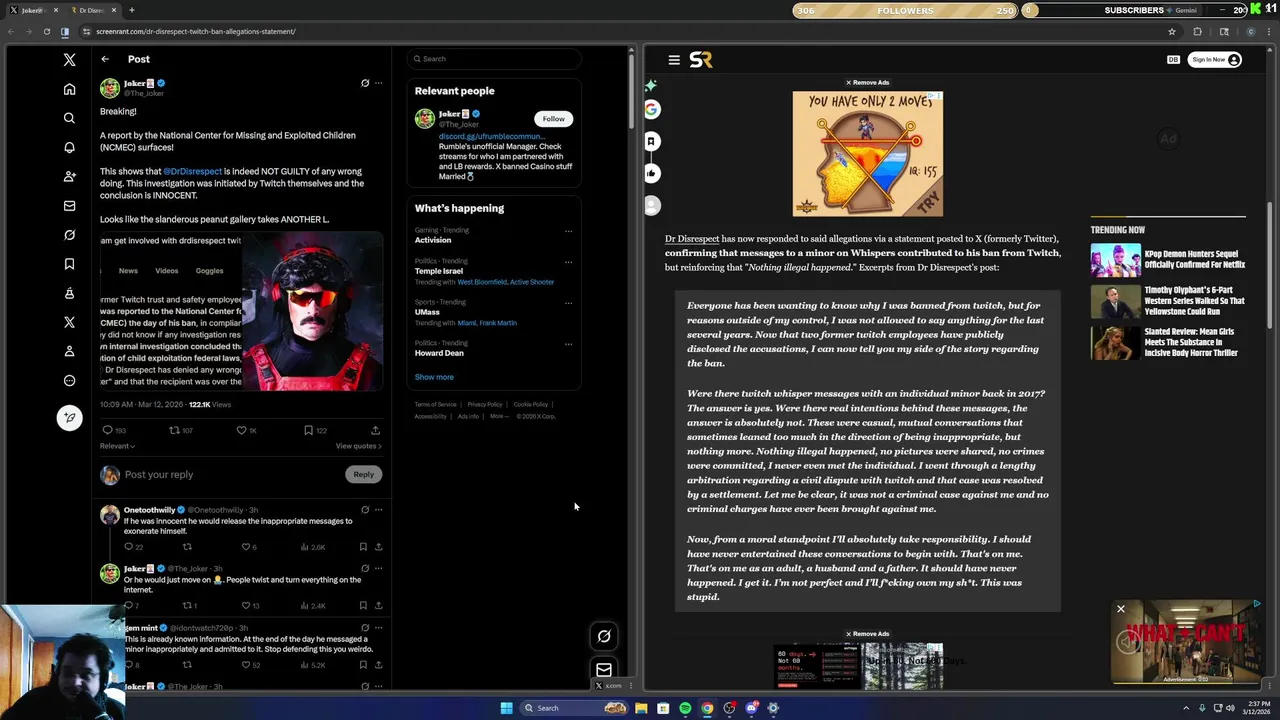Bookmark Onetoothwilly's reply

363,547
